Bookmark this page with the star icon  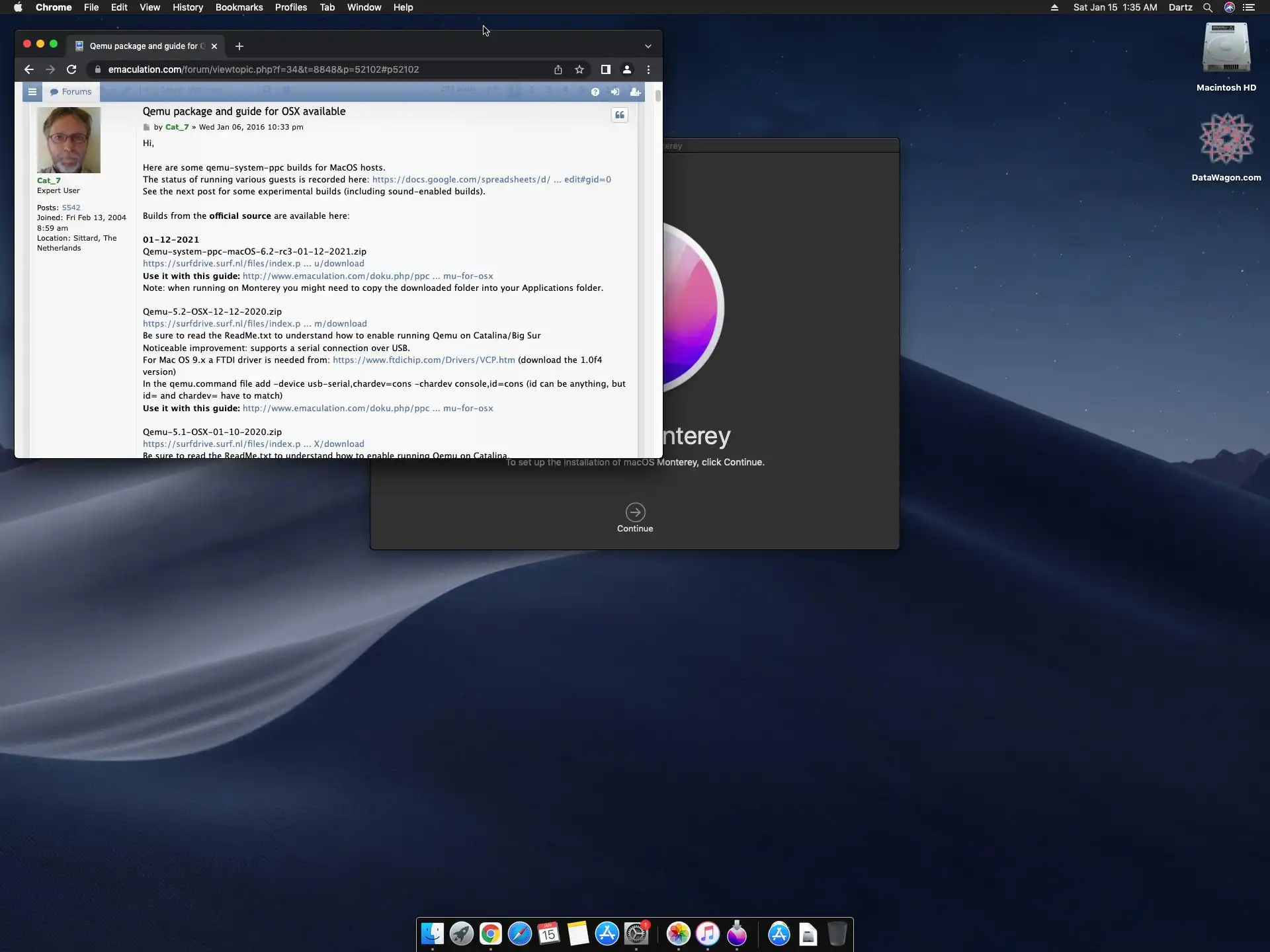click(x=579, y=69)
